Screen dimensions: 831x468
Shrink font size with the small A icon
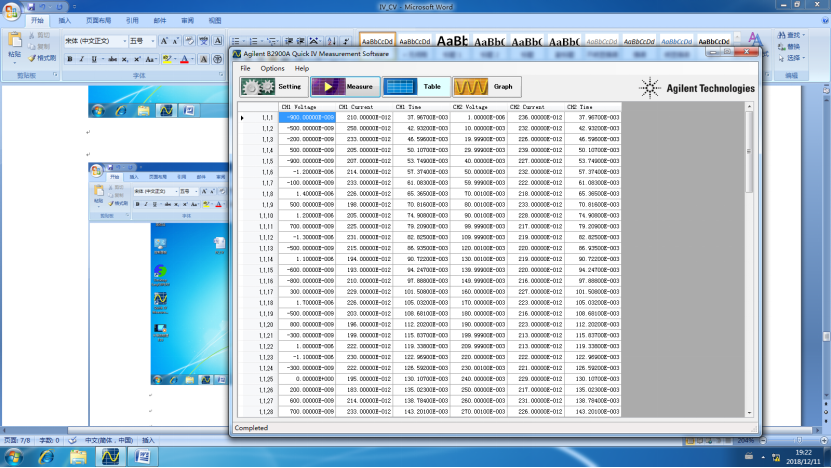click(x=175, y=41)
